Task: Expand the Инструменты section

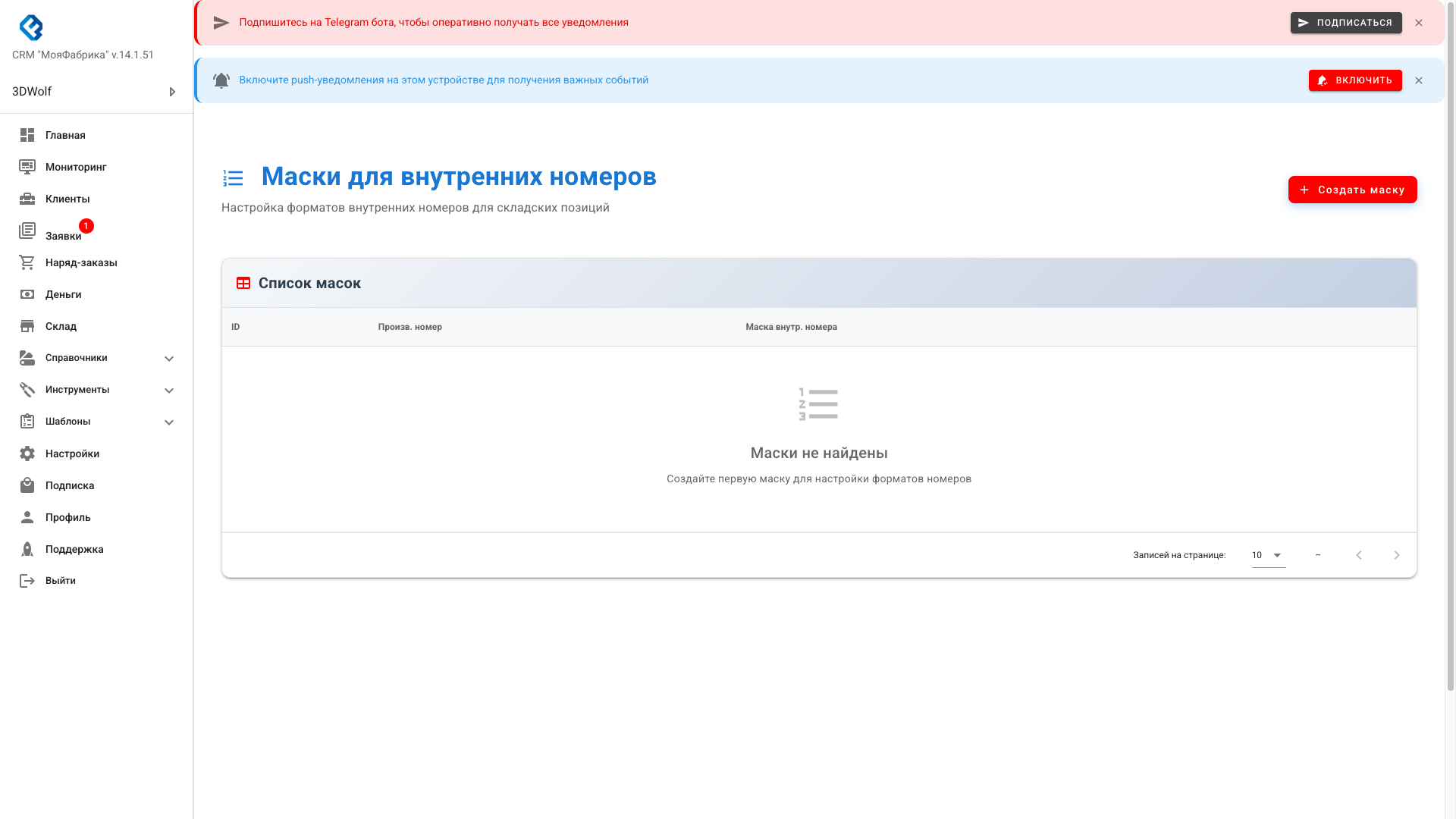Action: coord(168,390)
